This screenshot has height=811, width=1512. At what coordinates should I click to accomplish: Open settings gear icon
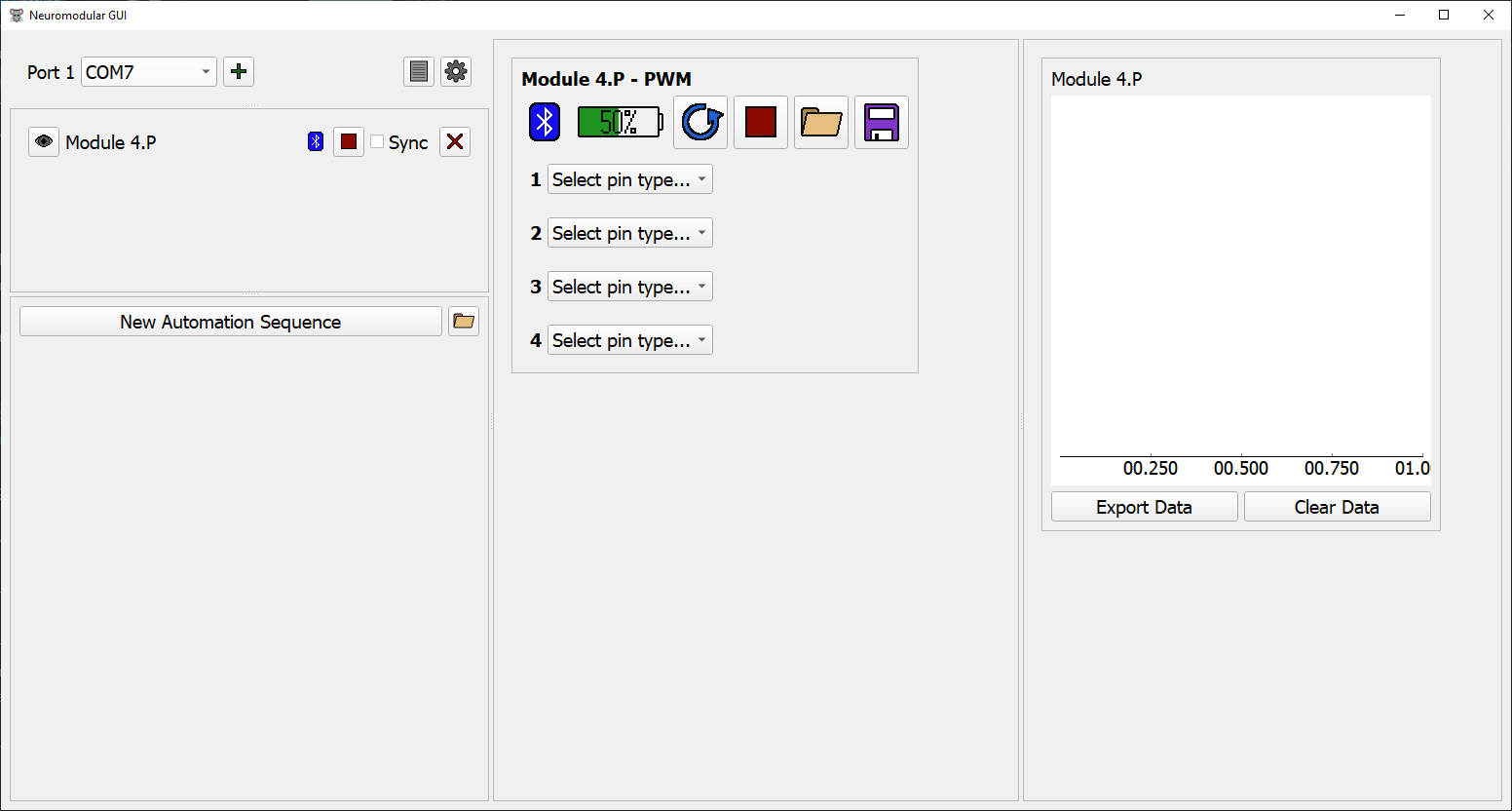click(x=456, y=71)
